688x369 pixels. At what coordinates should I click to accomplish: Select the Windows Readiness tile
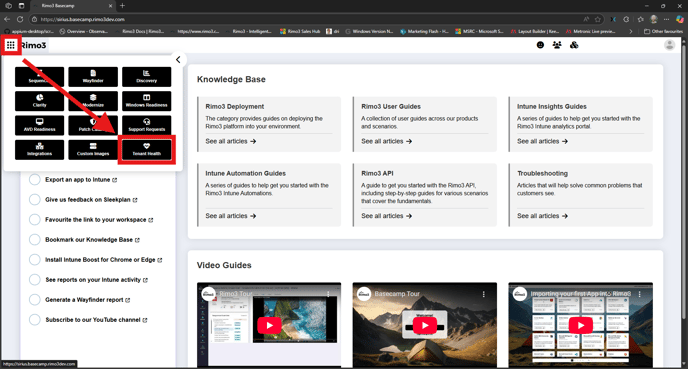(147, 101)
